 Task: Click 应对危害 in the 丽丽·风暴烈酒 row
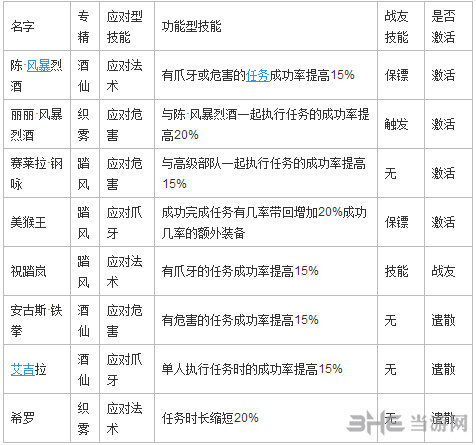(125, 124)
